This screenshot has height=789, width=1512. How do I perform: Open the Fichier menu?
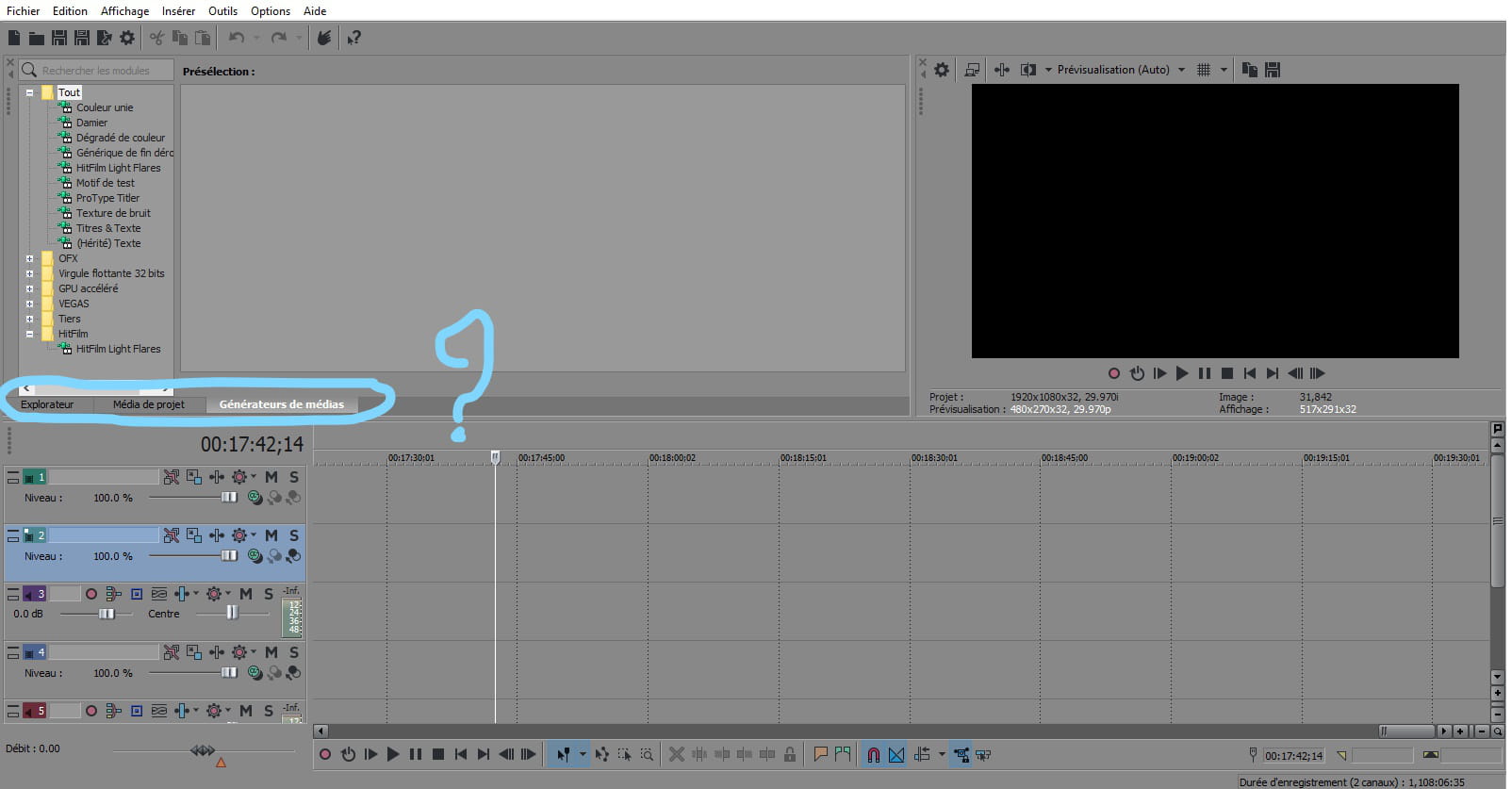[x=24, y=11]
